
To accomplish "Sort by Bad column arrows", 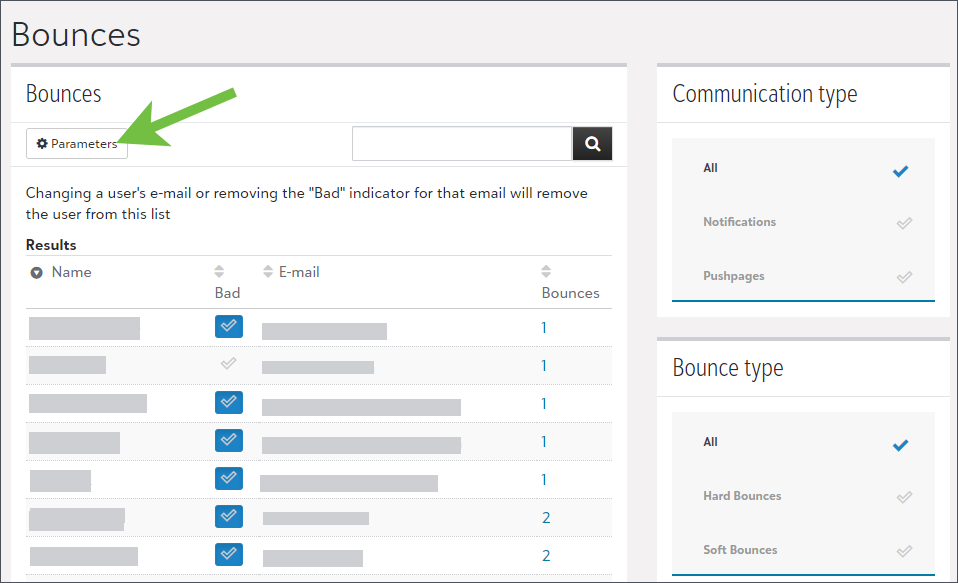I will [219, 271].
